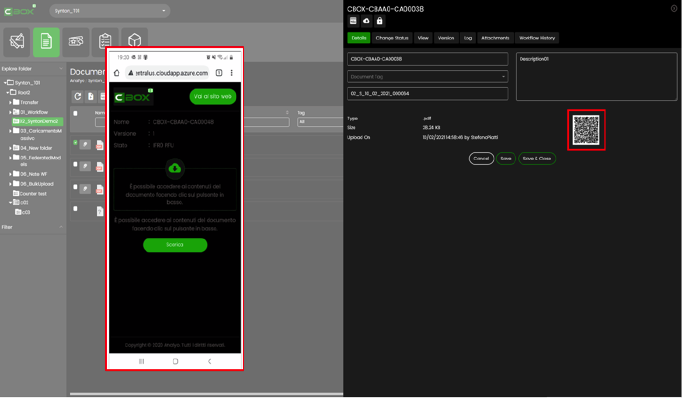Tap the CBOX logo in phone page

click(x=134, y=97)
